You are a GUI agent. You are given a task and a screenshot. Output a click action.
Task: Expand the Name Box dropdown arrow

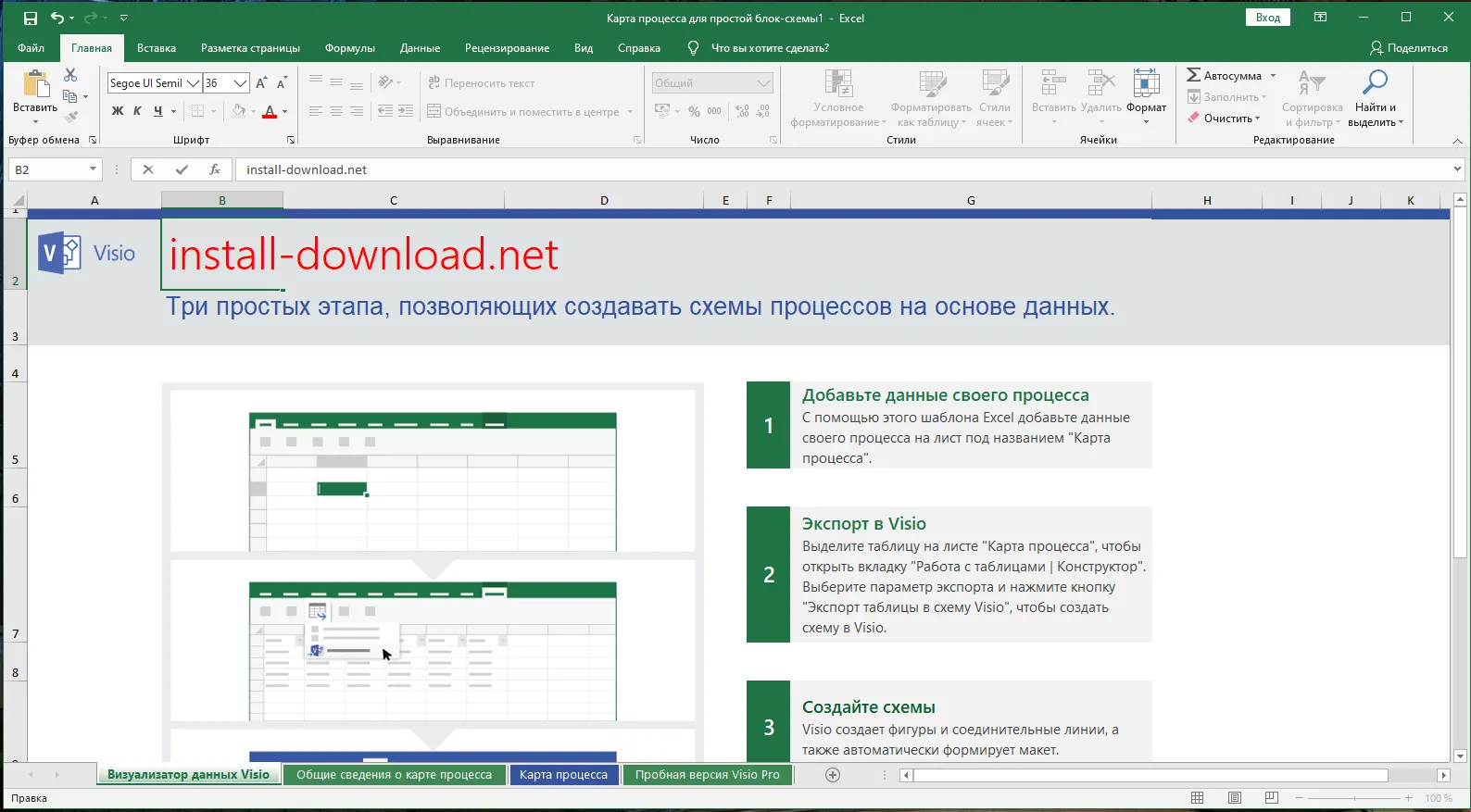[93, 169]
